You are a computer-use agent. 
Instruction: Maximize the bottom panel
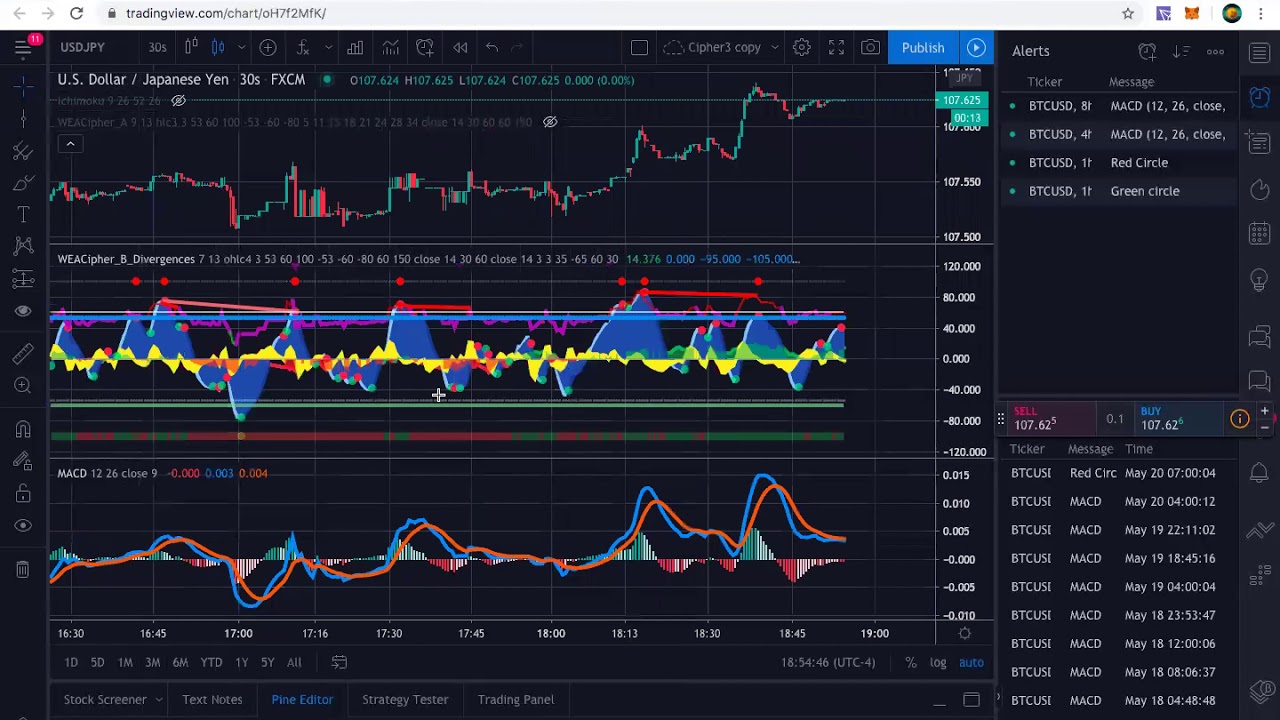971,700
